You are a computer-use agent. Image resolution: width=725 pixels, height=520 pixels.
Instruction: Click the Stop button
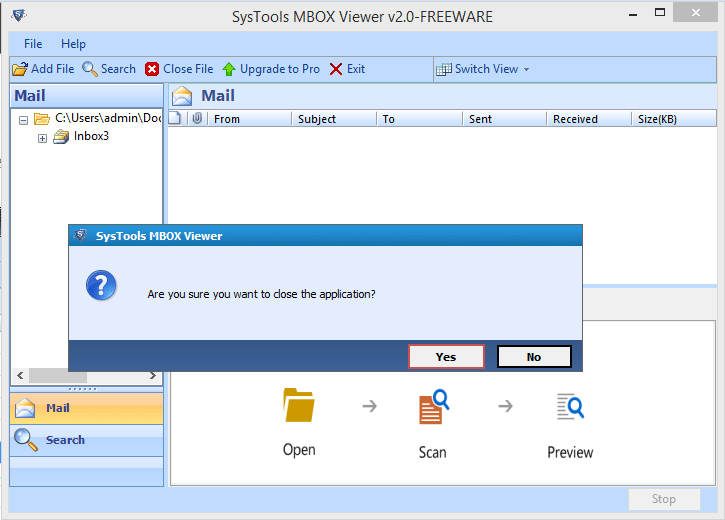click(x=664, y=499)
